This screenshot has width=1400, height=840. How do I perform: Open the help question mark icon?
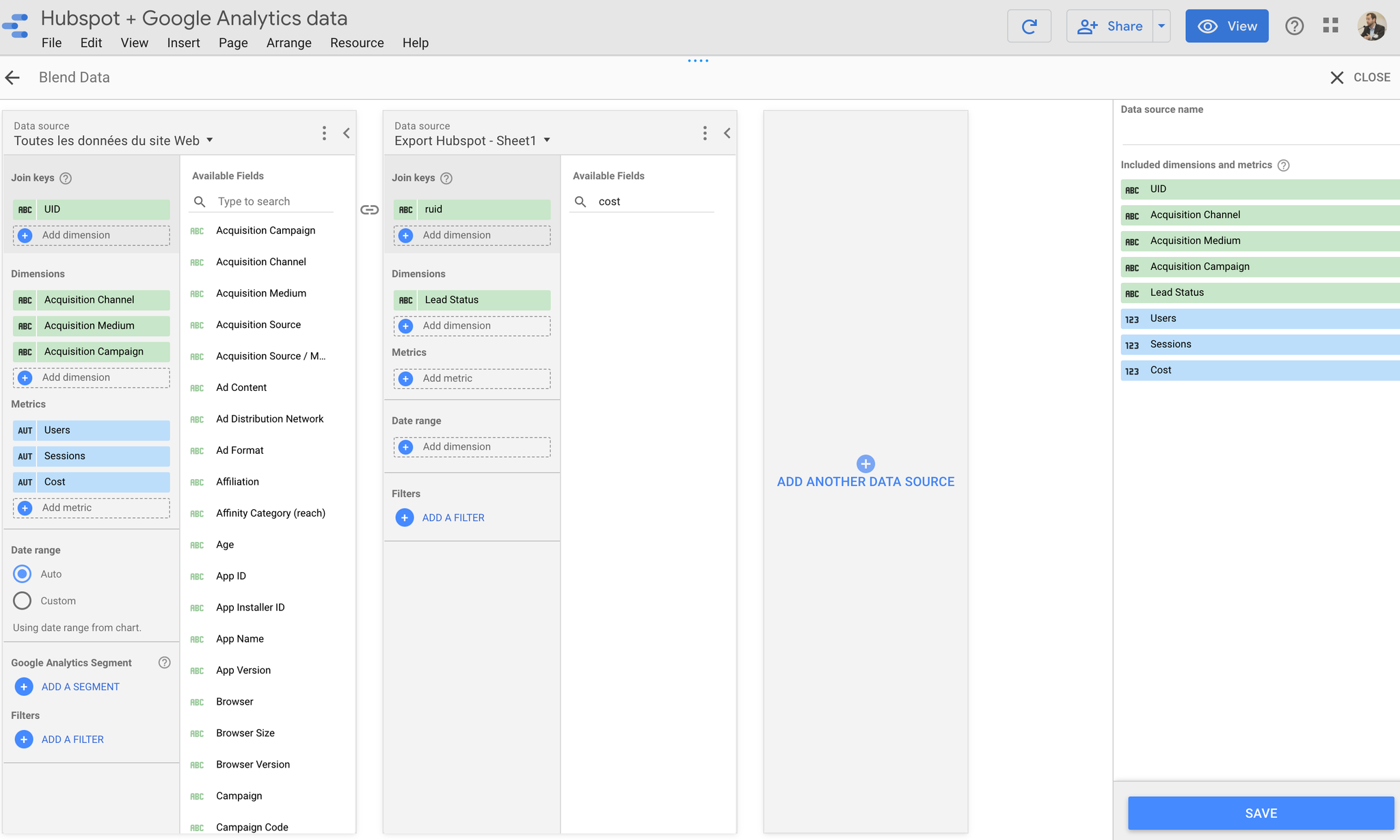tap(1294, 26)
